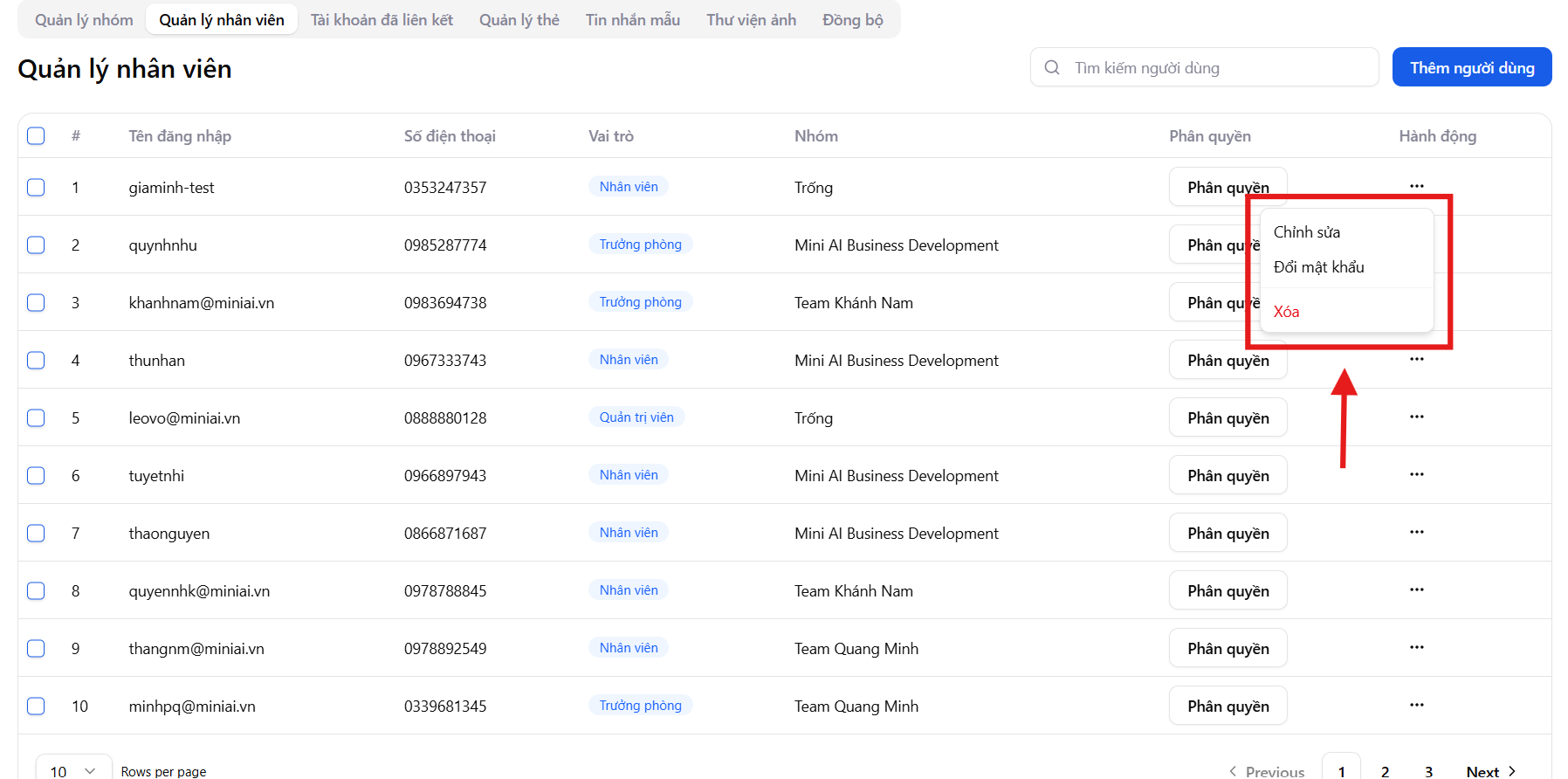The height and width of the screenshot is (779, 1568).
Task: Open the actions ellipsis for quyennhk@miniai.vn
Action: (1416, 589)
